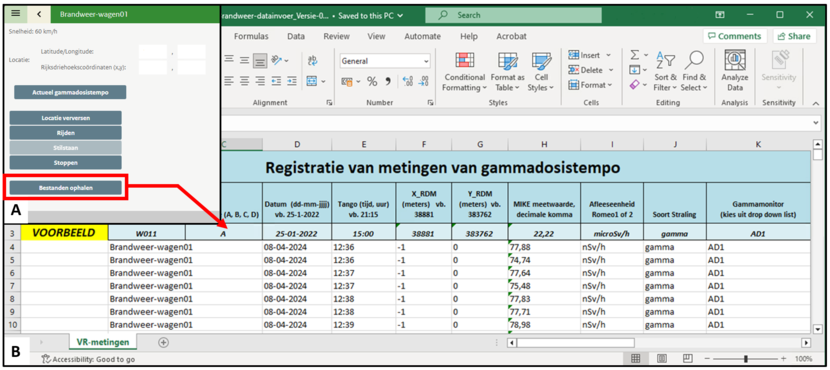The image size is (830, 370).
Task: Click the zoom slider handle
Action: coord(745,358)
